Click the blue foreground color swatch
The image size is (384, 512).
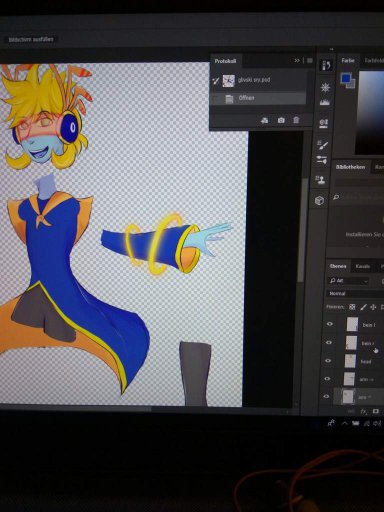pos(346,79)
